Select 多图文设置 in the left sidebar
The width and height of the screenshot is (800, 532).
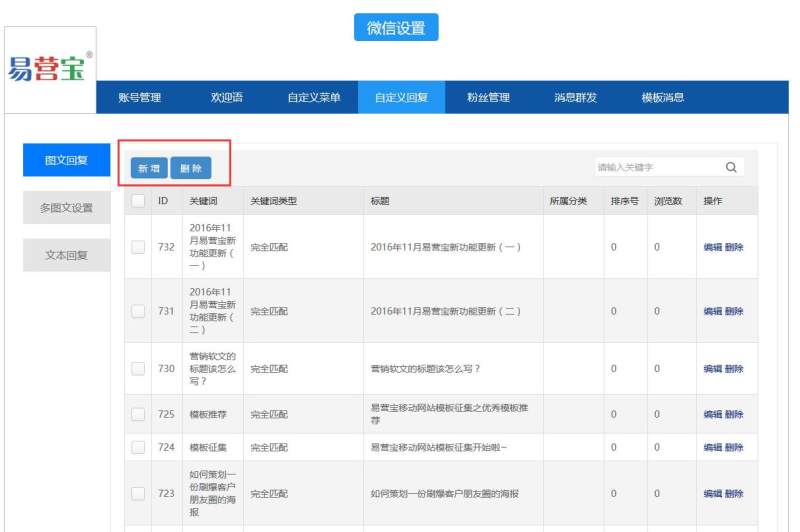click(66, 208)
